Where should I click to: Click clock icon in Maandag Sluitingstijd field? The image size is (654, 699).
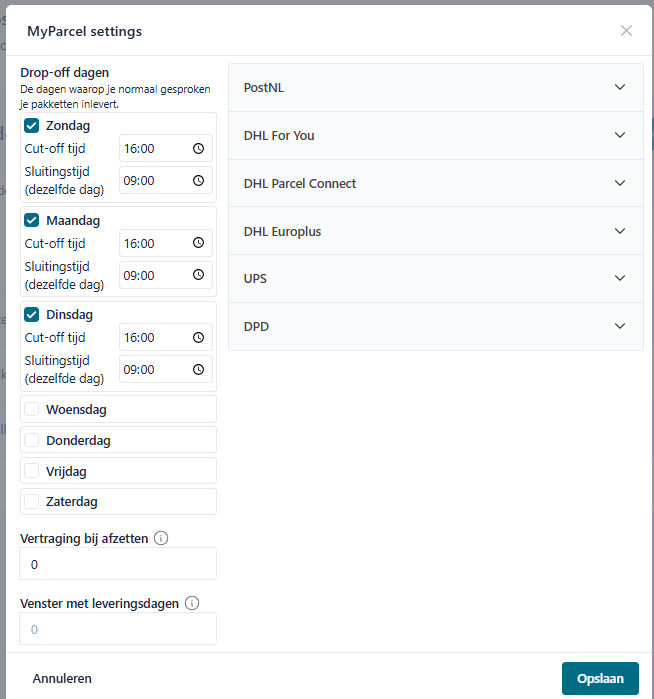198,275
